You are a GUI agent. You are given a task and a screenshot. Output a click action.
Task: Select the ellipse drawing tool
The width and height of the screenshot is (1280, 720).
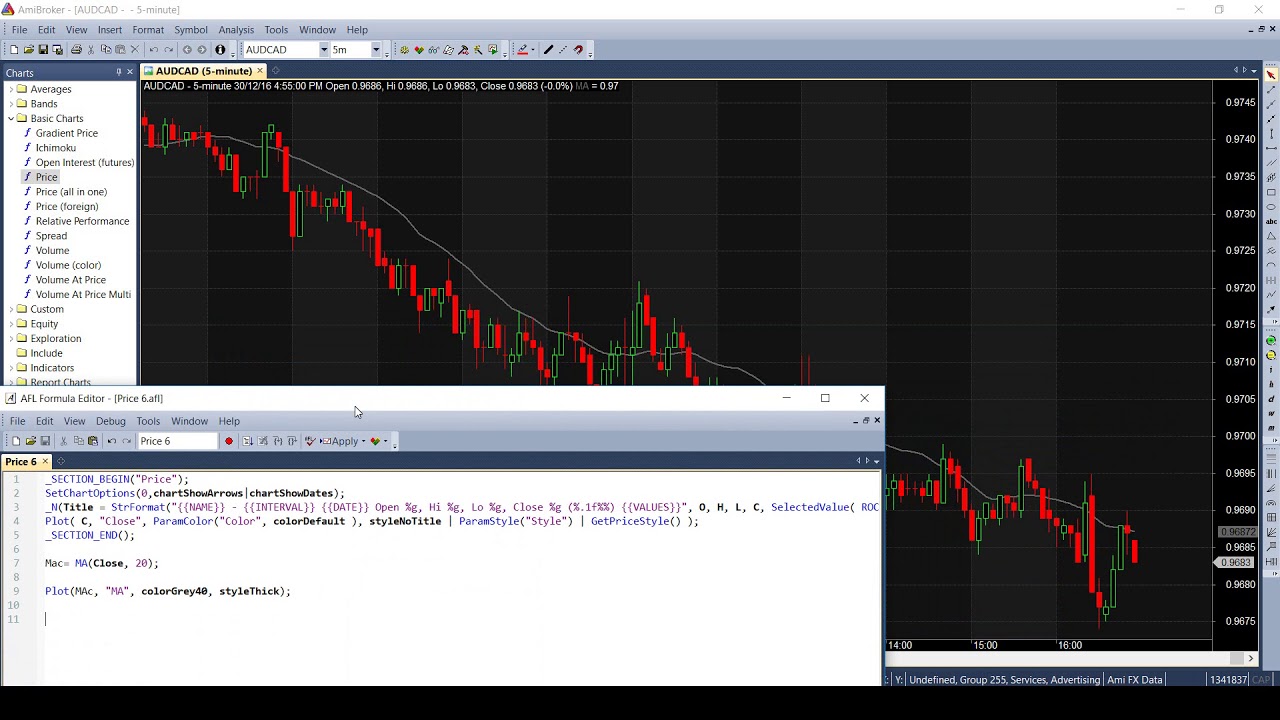tap(1271, 207)
